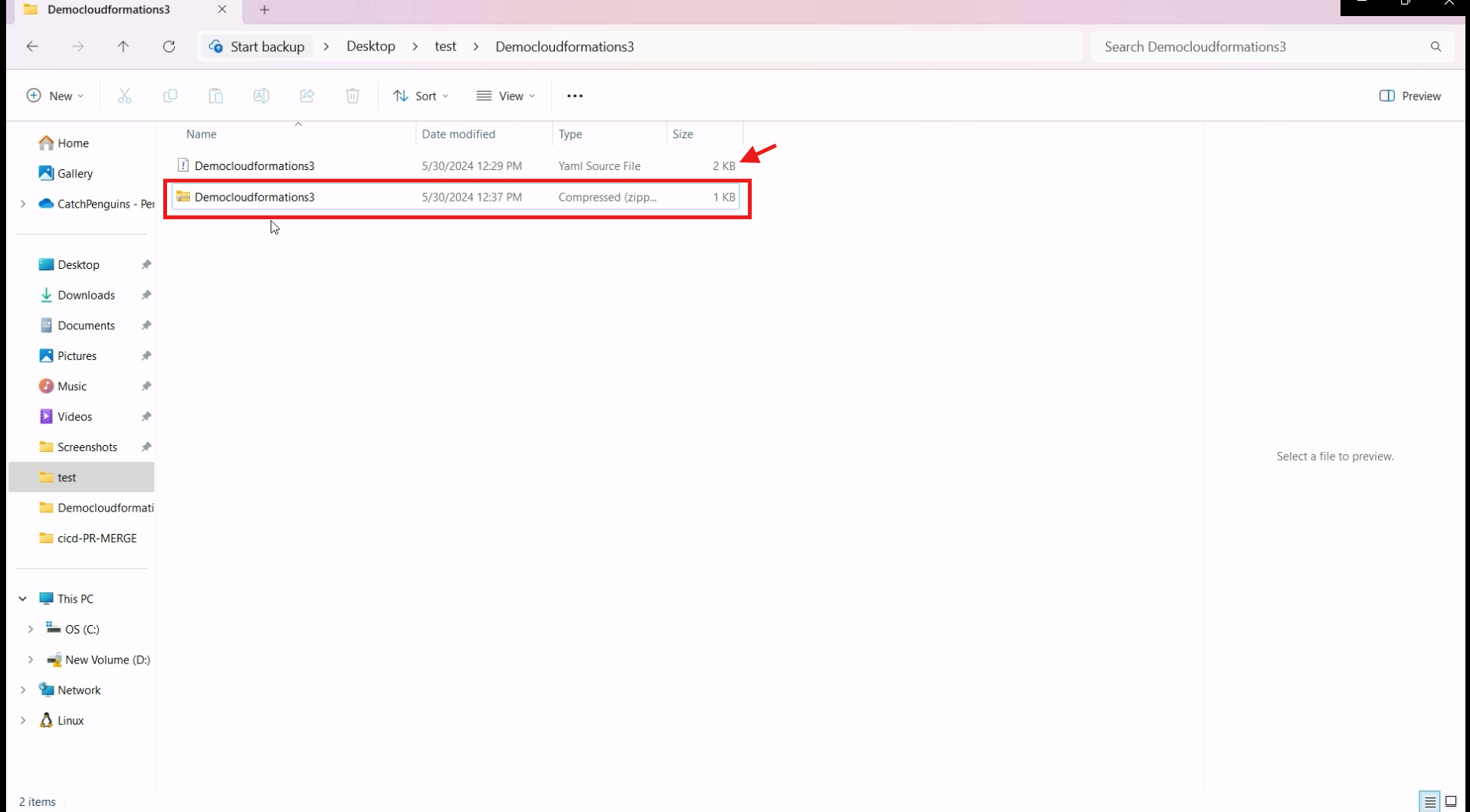Select the test folder in sidebar
This screenshot has height=812, width=1470.
point(81,477)
